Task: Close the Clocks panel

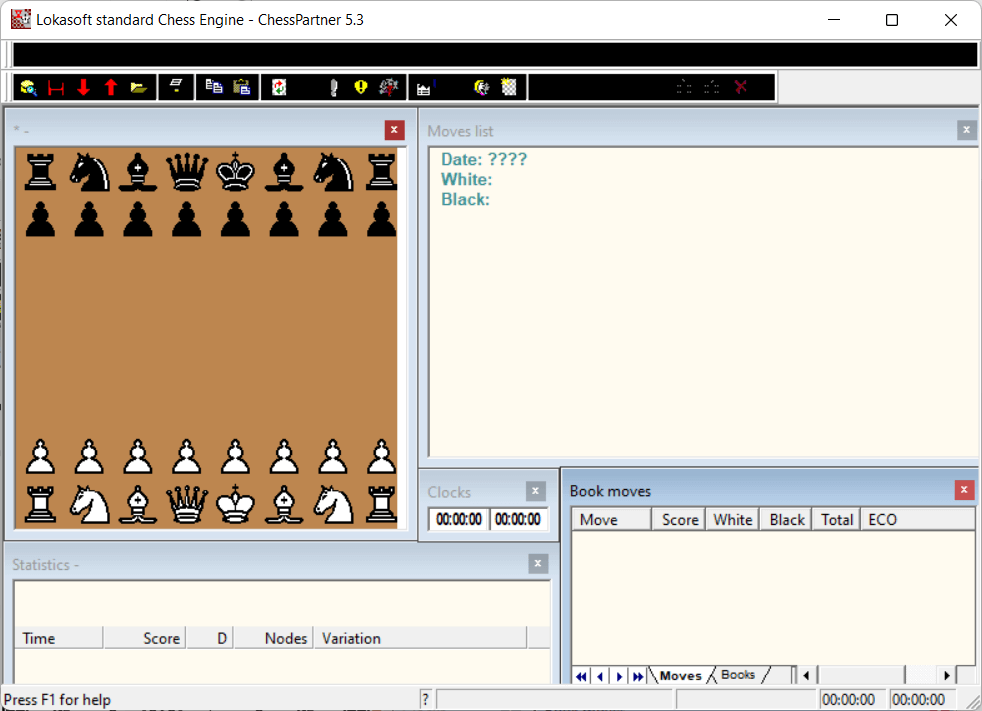Action: point(535,490)
